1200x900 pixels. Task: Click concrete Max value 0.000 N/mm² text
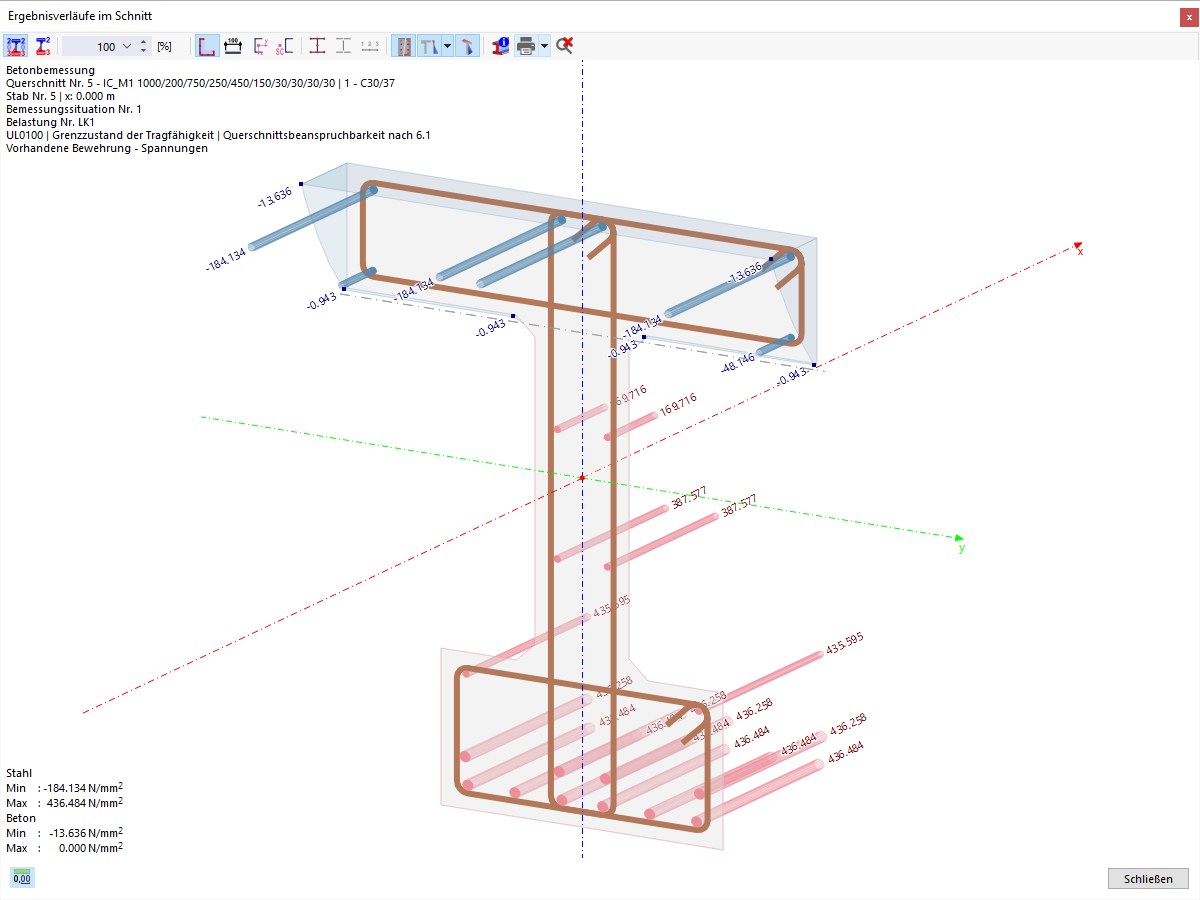[91, 848]
